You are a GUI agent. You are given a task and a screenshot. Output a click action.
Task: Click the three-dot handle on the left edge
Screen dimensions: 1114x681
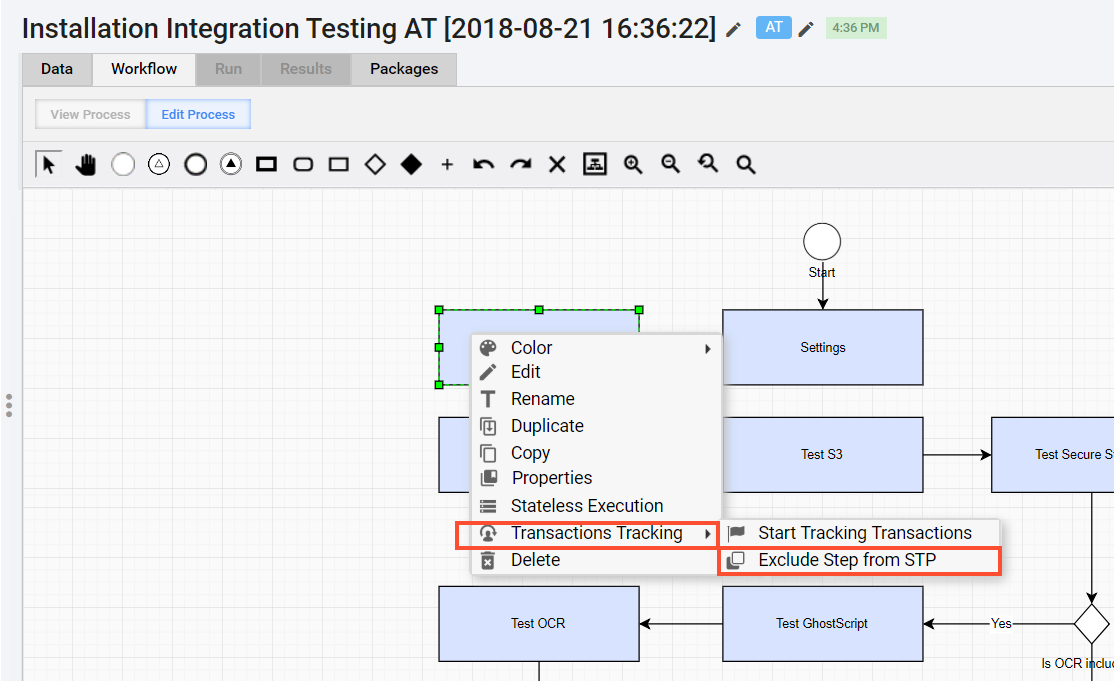pyautogui.click(x=9, y=405)
